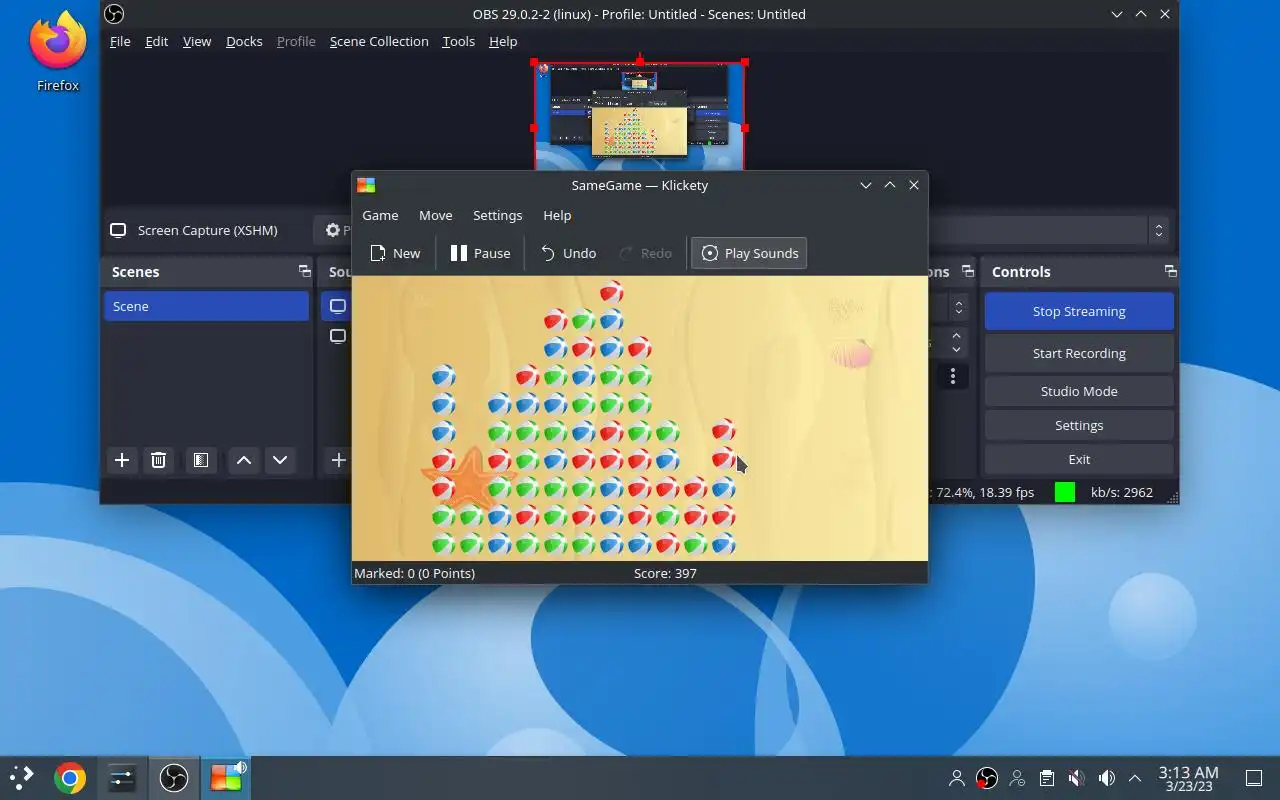Launch Chrome from the taskbar
Screen dimensions: 1280x800
70,777
